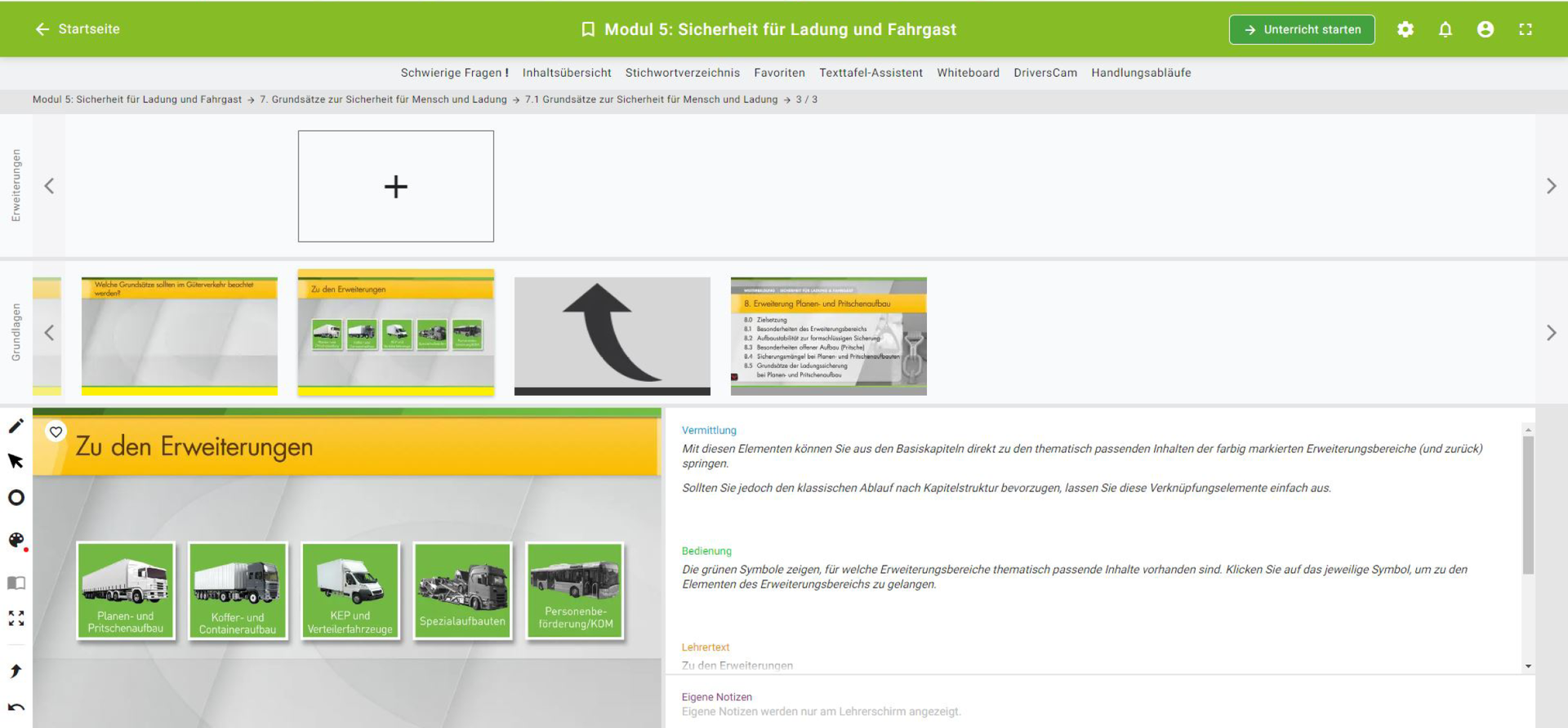Open the Whiteboard menu item

(968, 73)
